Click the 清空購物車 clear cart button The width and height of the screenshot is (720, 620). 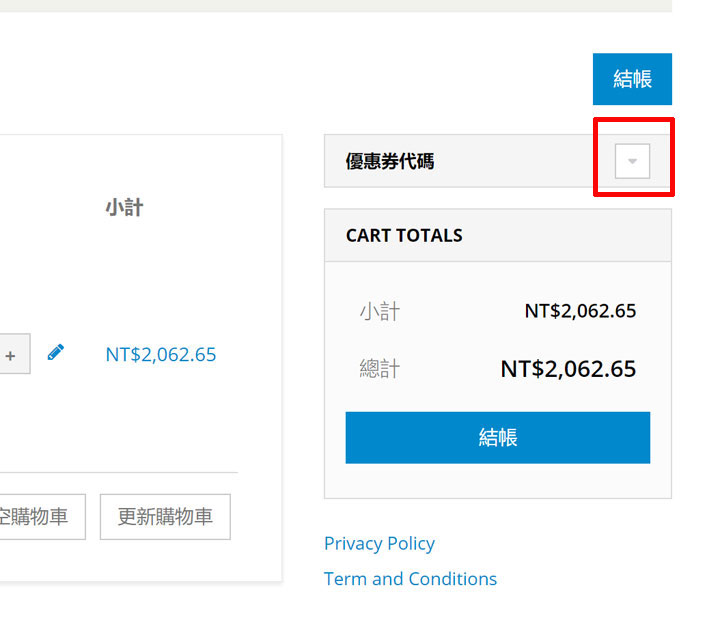pos(38,517)
